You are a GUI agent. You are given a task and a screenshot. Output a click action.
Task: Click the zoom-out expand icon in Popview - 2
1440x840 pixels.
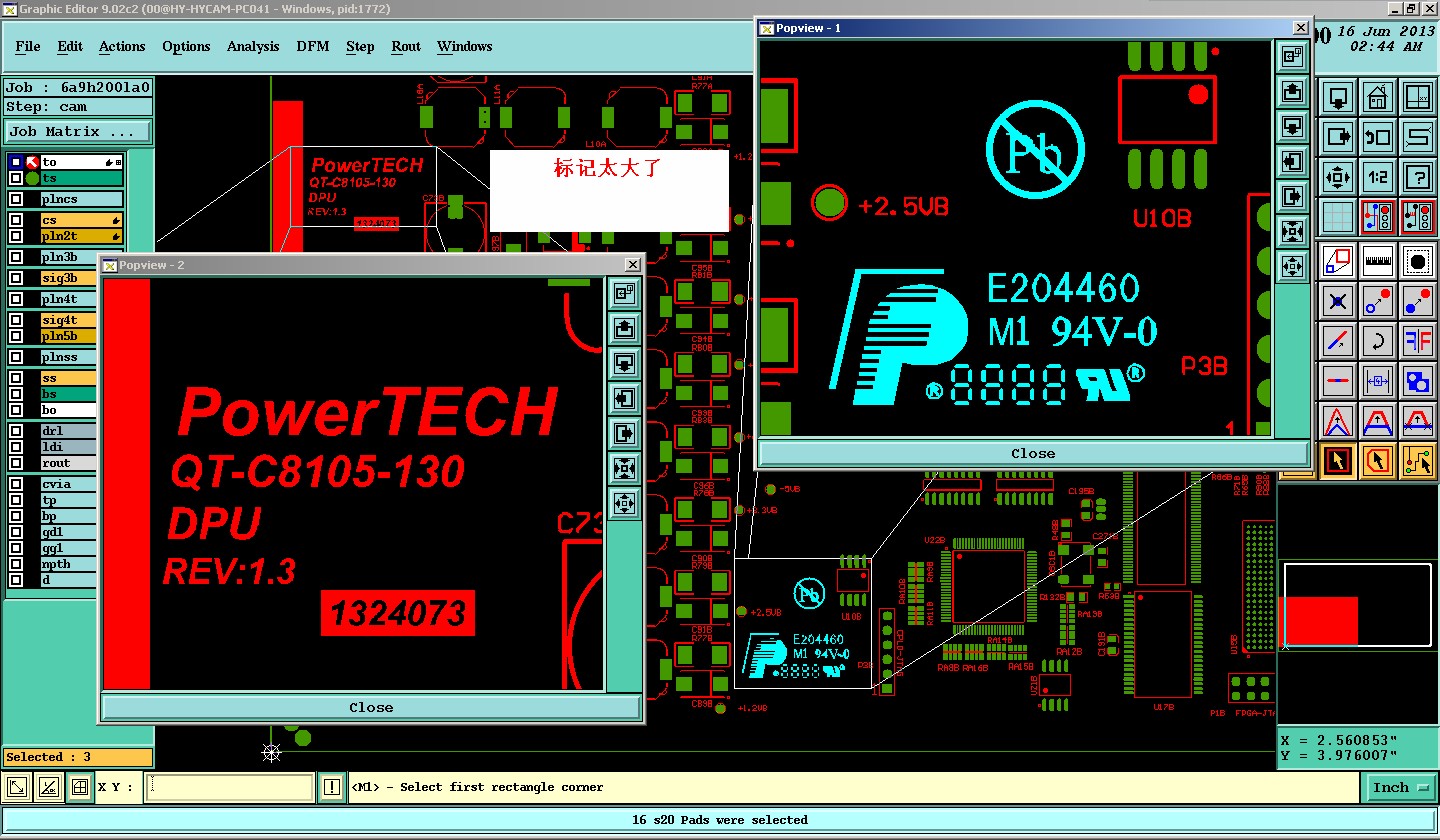625,502
